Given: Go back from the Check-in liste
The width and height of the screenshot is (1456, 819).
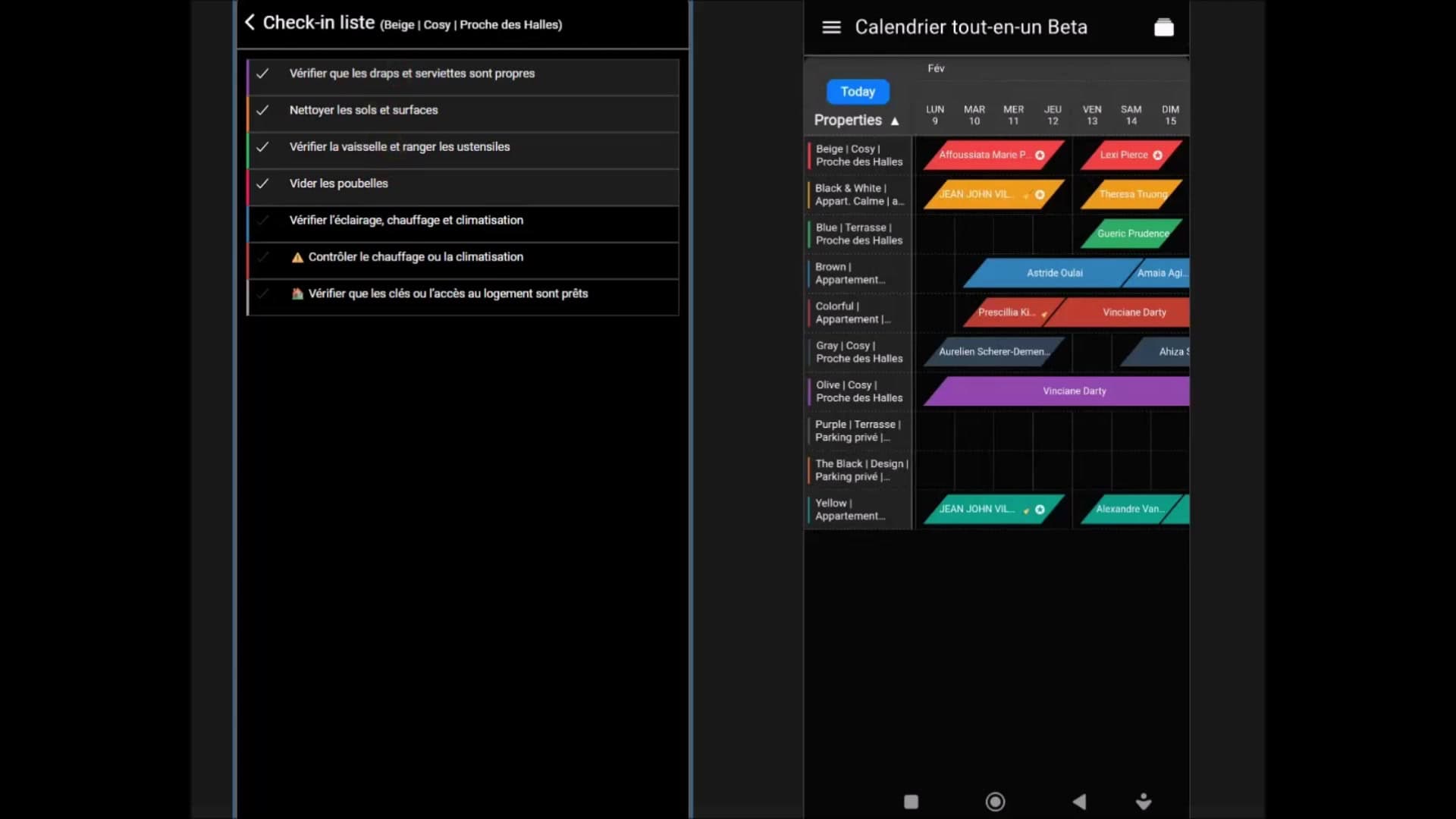Looking at the screenshot, I should tap(249, 23).
